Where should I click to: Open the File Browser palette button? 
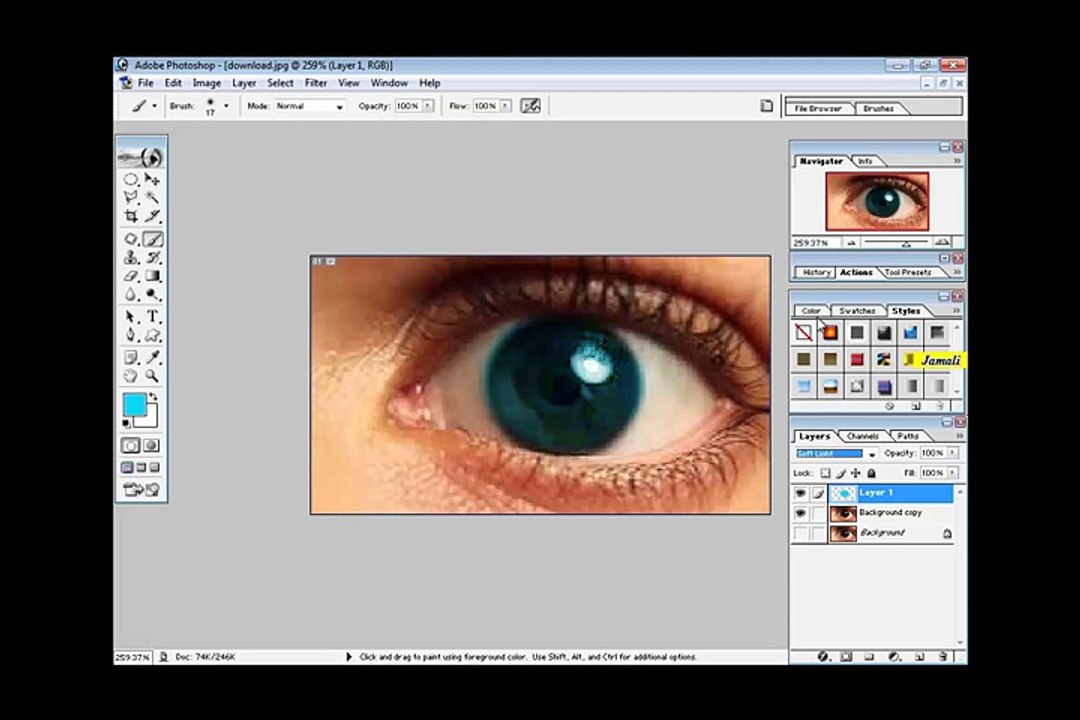[818, 108]
